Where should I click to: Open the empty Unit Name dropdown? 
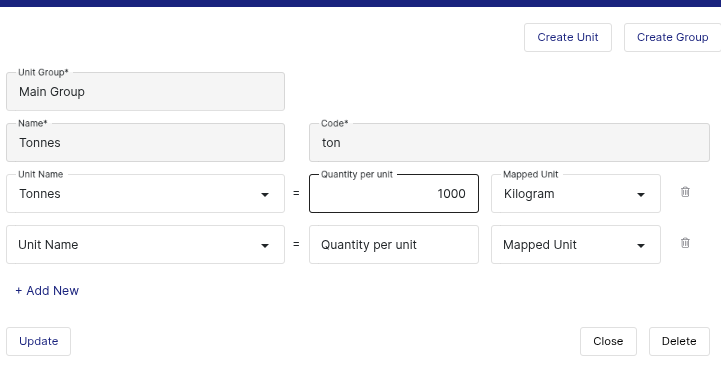point(145,245)
